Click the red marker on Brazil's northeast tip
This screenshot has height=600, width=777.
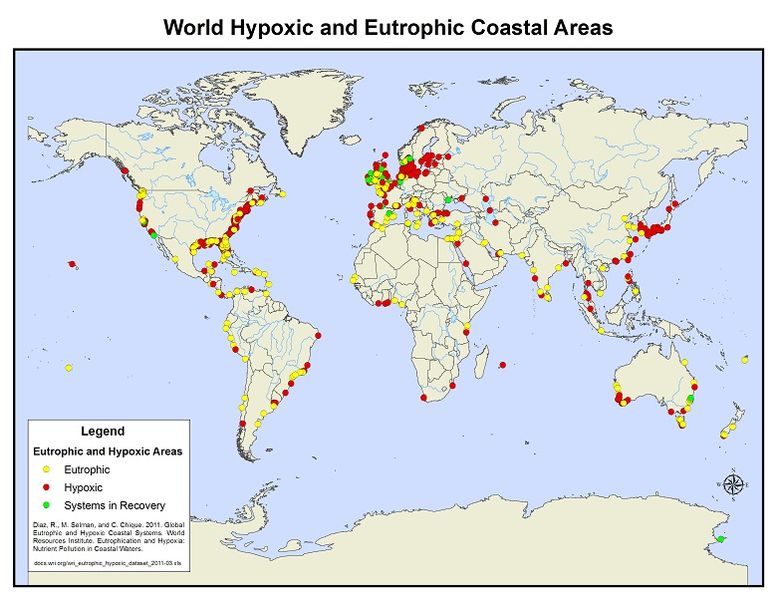[x=318, y=335]
